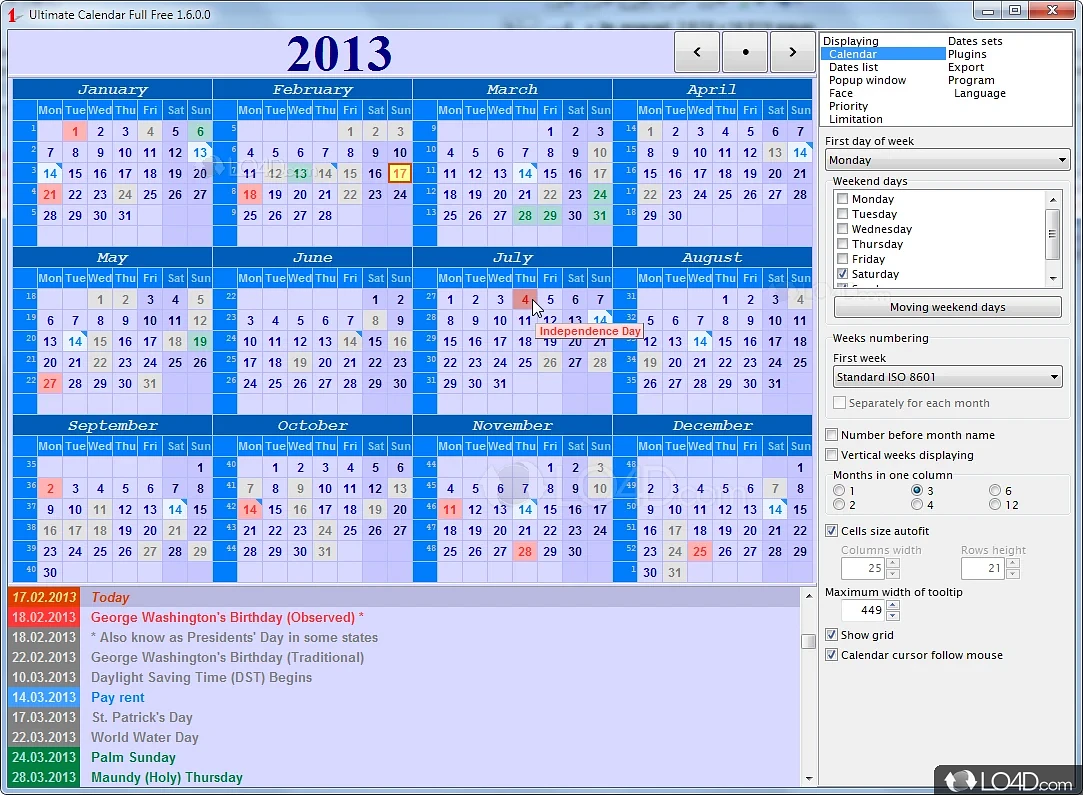The height and width of the screenshot is (795, 1083).
Task: Click the Columns width value field
Action: pyautogui.click(x=863, y=568)
